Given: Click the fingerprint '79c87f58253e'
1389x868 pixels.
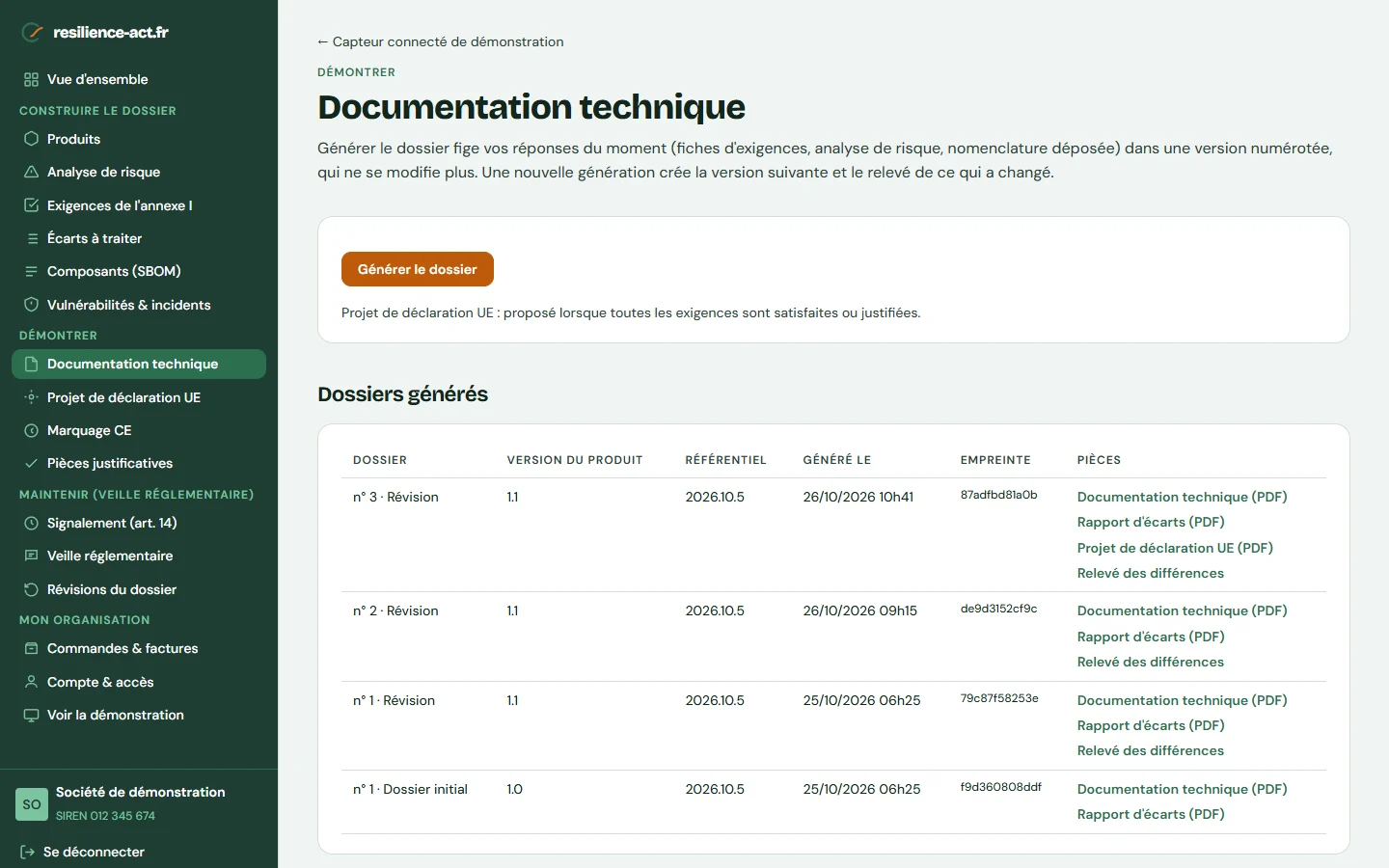Looking at the screenshot, I should point(999,698).
